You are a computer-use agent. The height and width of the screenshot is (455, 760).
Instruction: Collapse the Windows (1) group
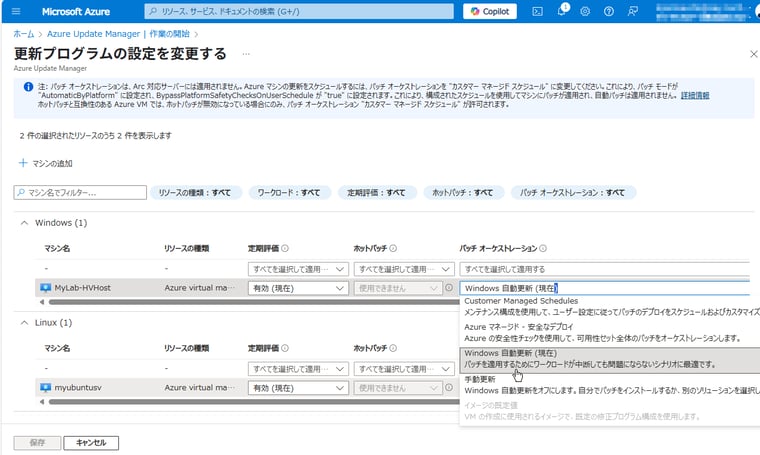point(24,223)
